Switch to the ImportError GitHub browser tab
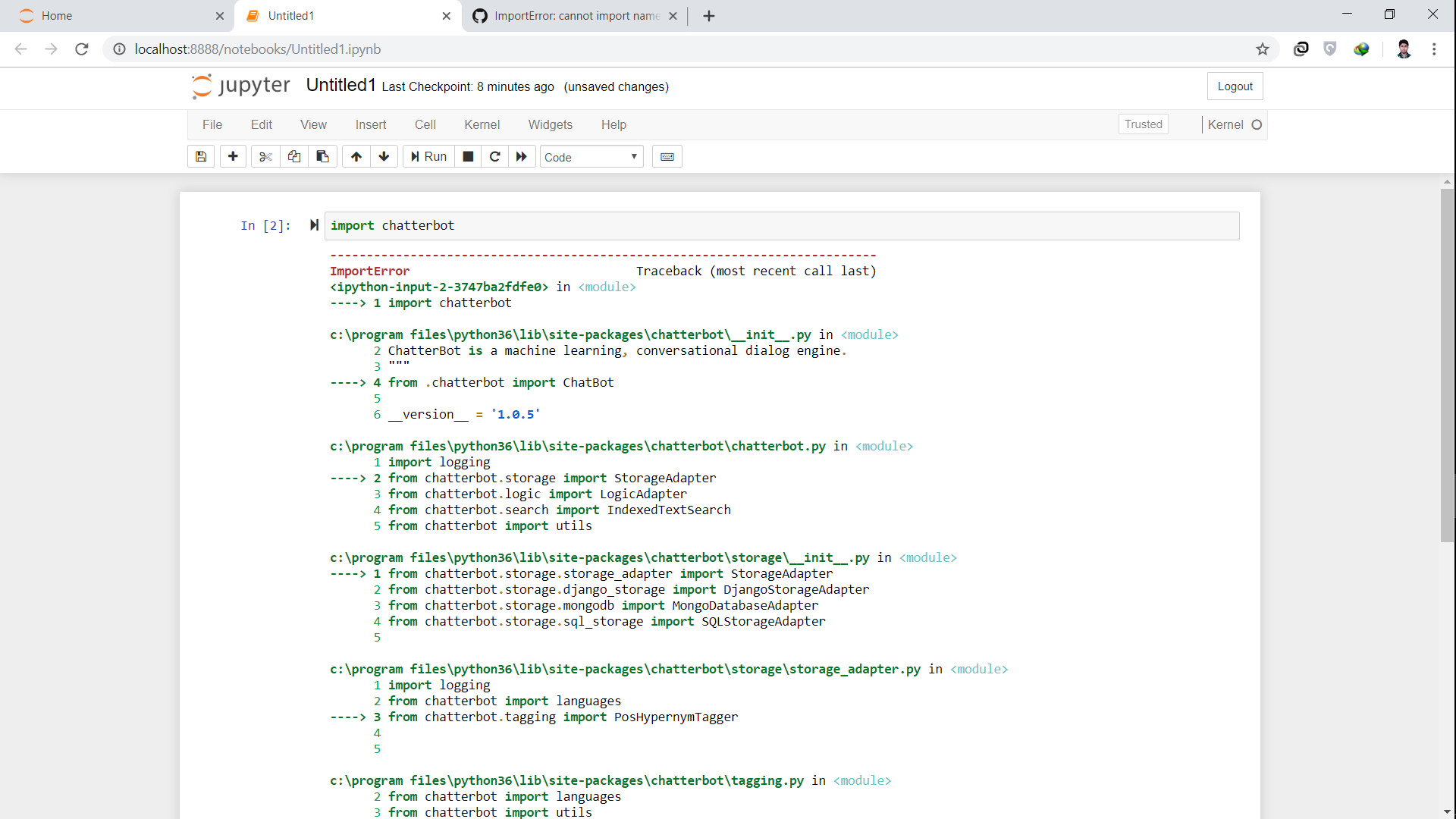Viewport: 1456px width, 819px height. pos(568,15)
